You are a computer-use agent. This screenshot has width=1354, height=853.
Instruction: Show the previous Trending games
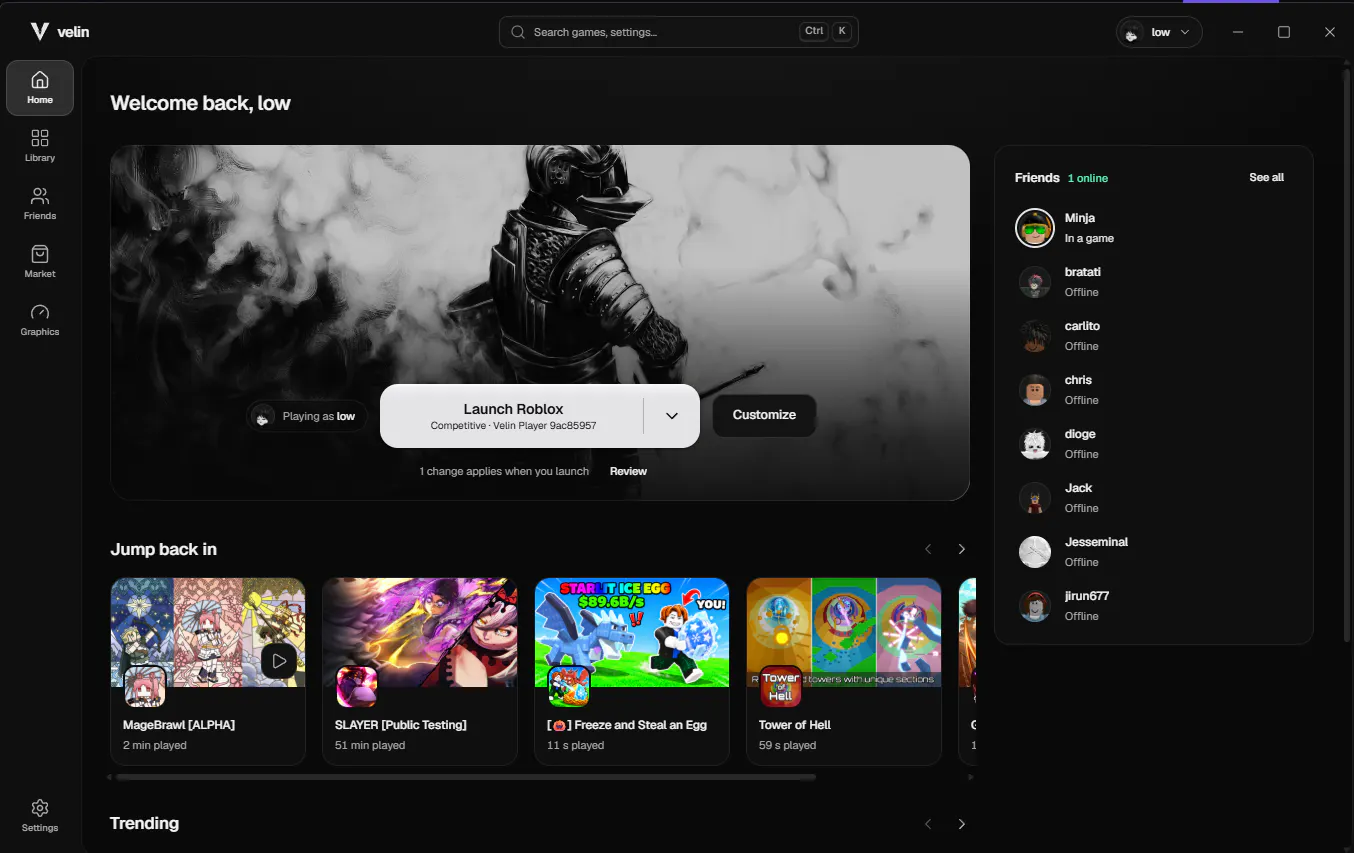pos(928,824)
